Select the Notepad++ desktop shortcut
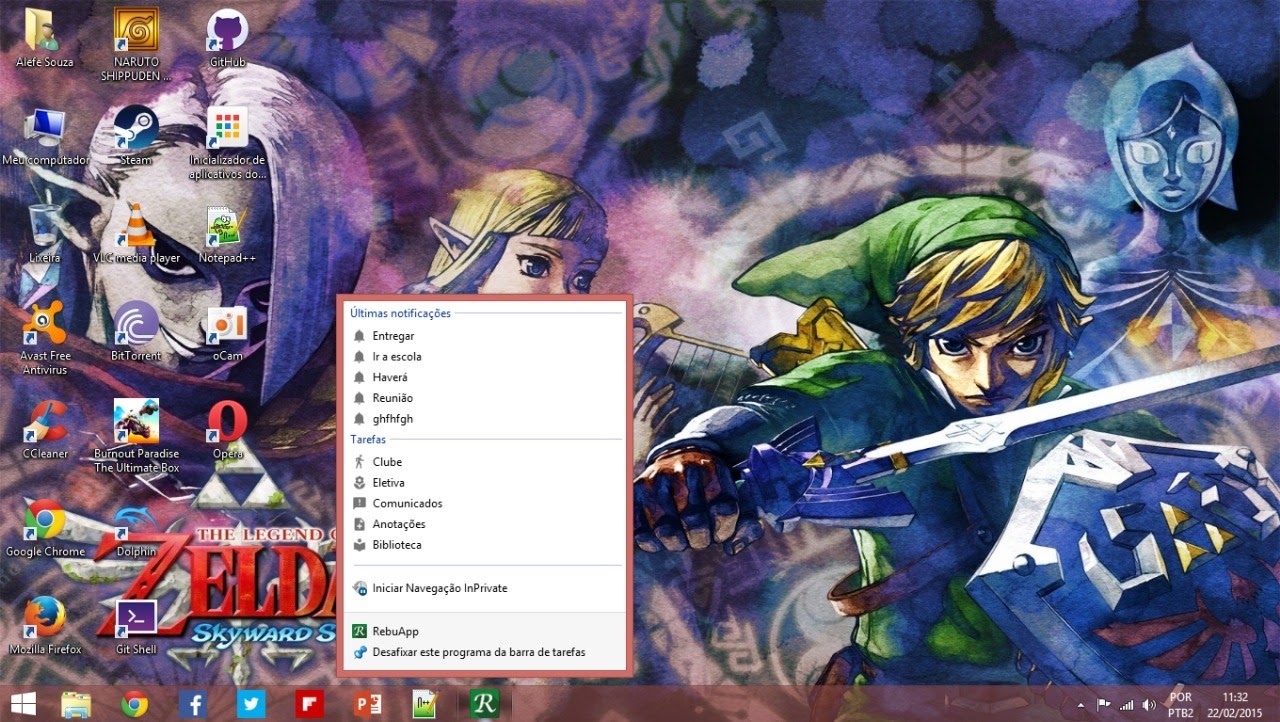 (228, 234)
